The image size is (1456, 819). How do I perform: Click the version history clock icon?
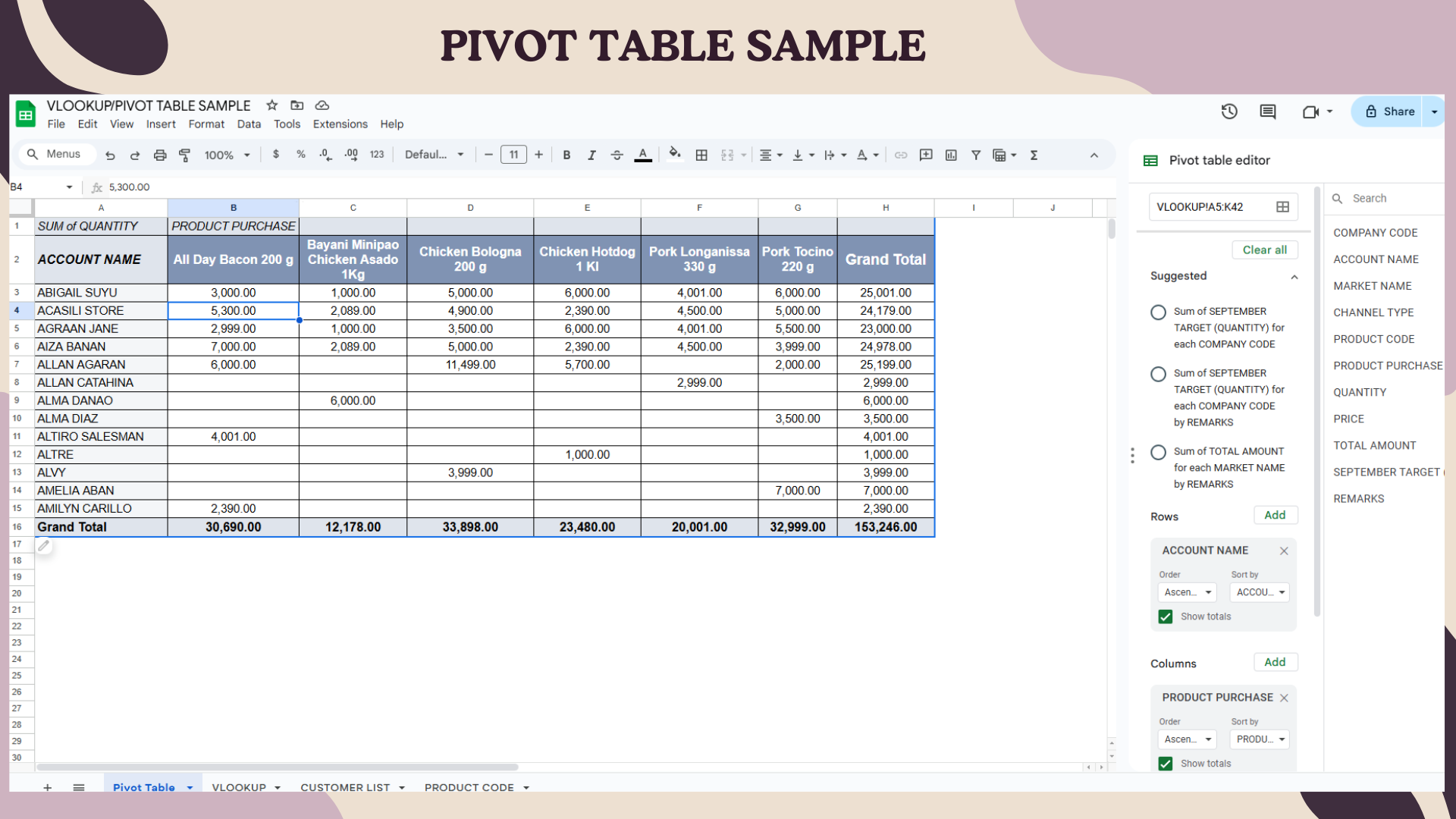click(1229, 111)
